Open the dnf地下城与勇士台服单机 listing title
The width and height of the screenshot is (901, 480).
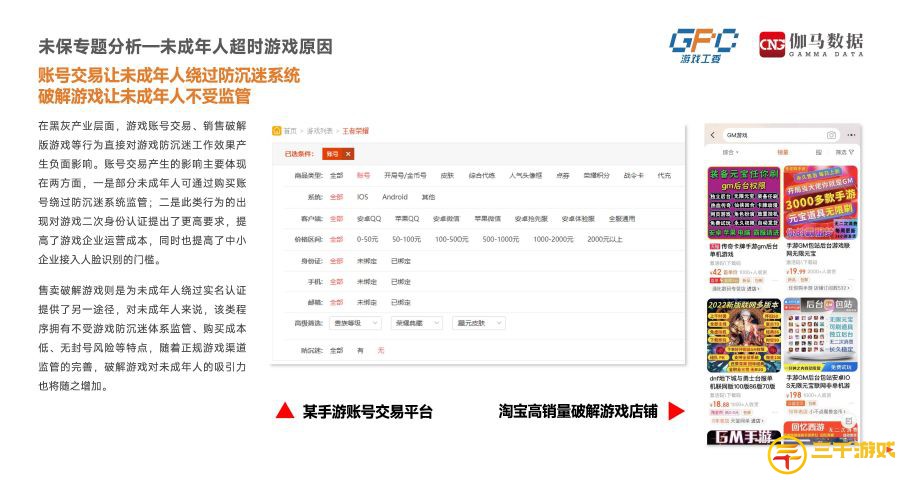(742, 382)
